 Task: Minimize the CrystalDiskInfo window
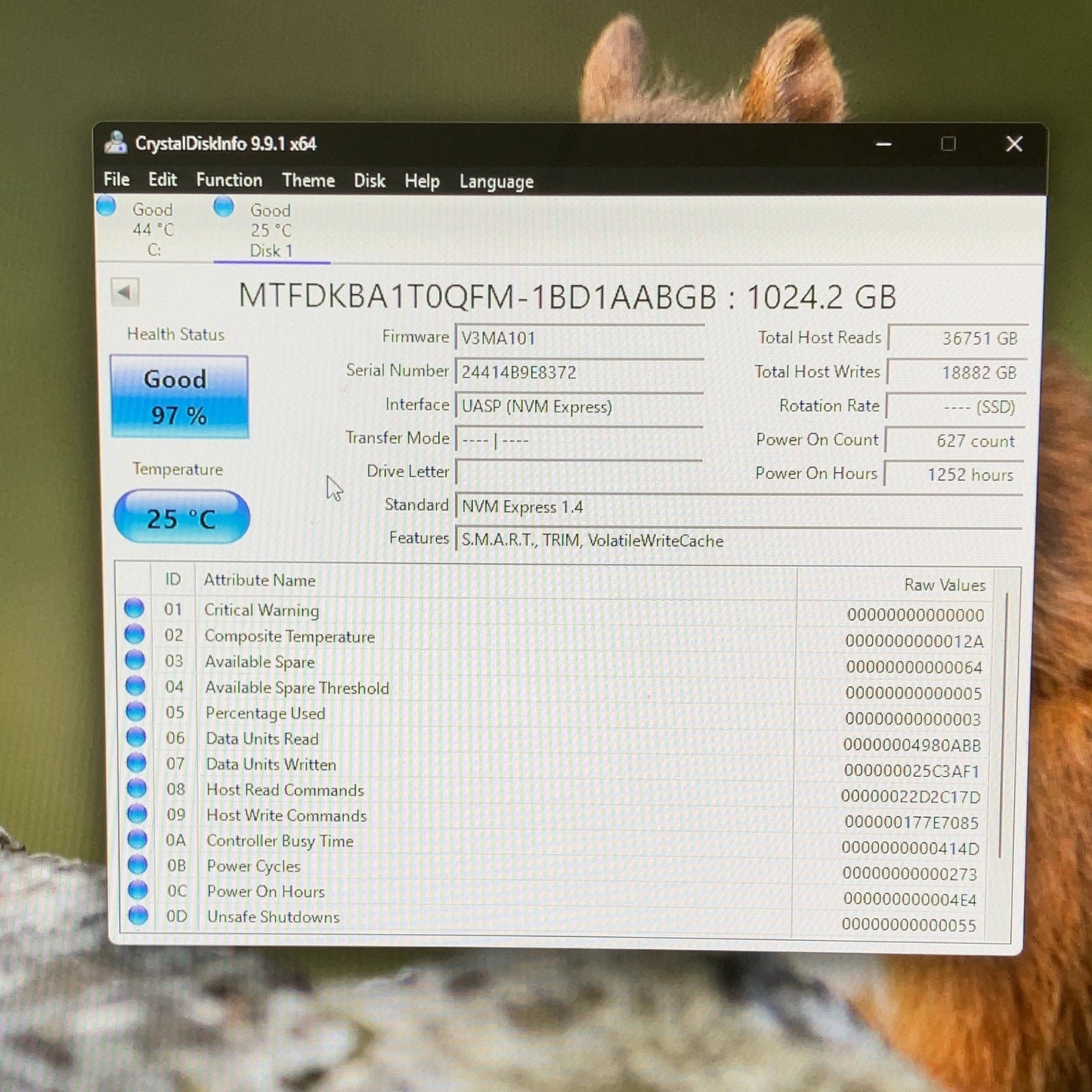click(883, 144)
